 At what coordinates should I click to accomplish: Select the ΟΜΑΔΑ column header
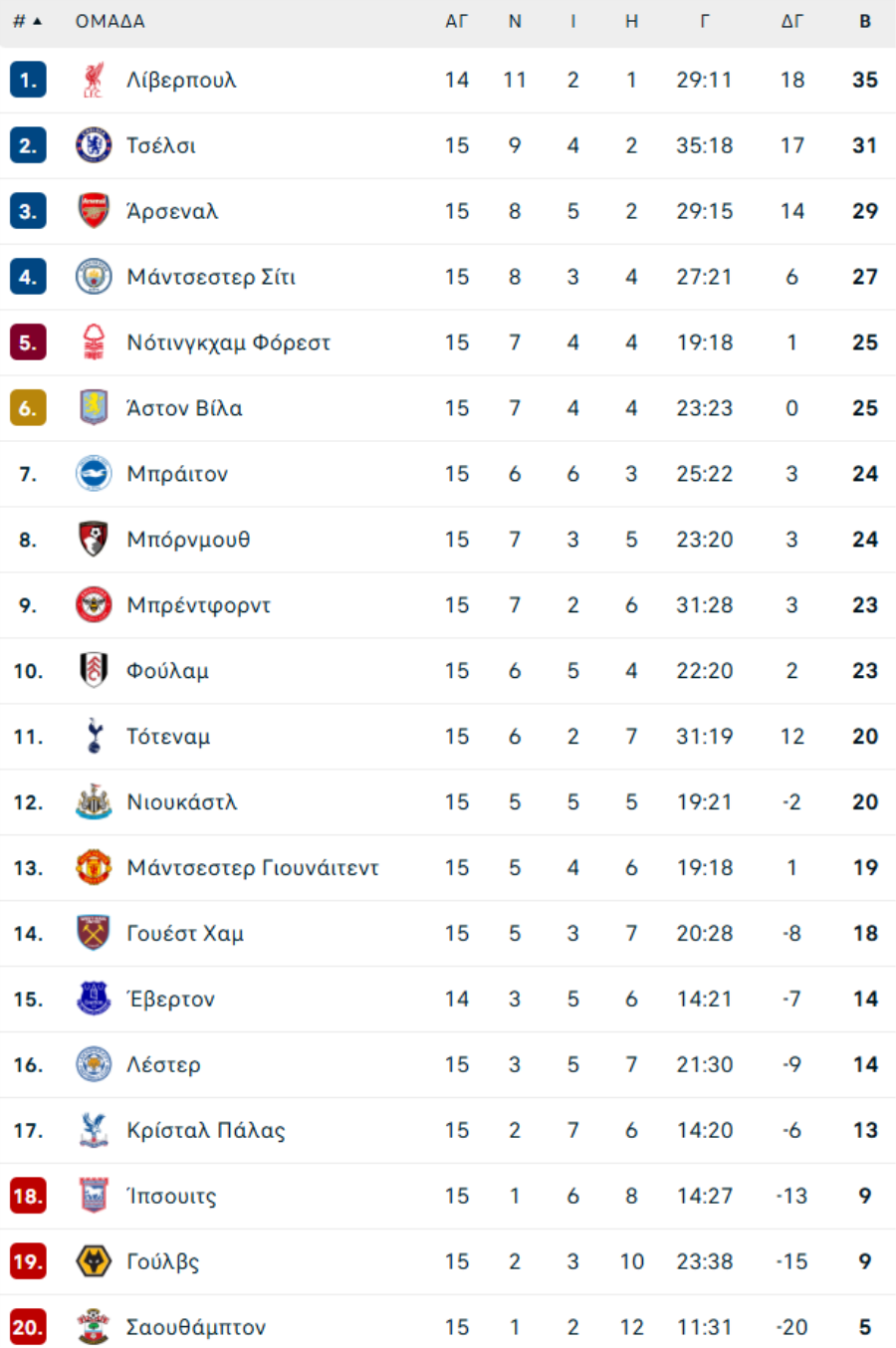111,21
